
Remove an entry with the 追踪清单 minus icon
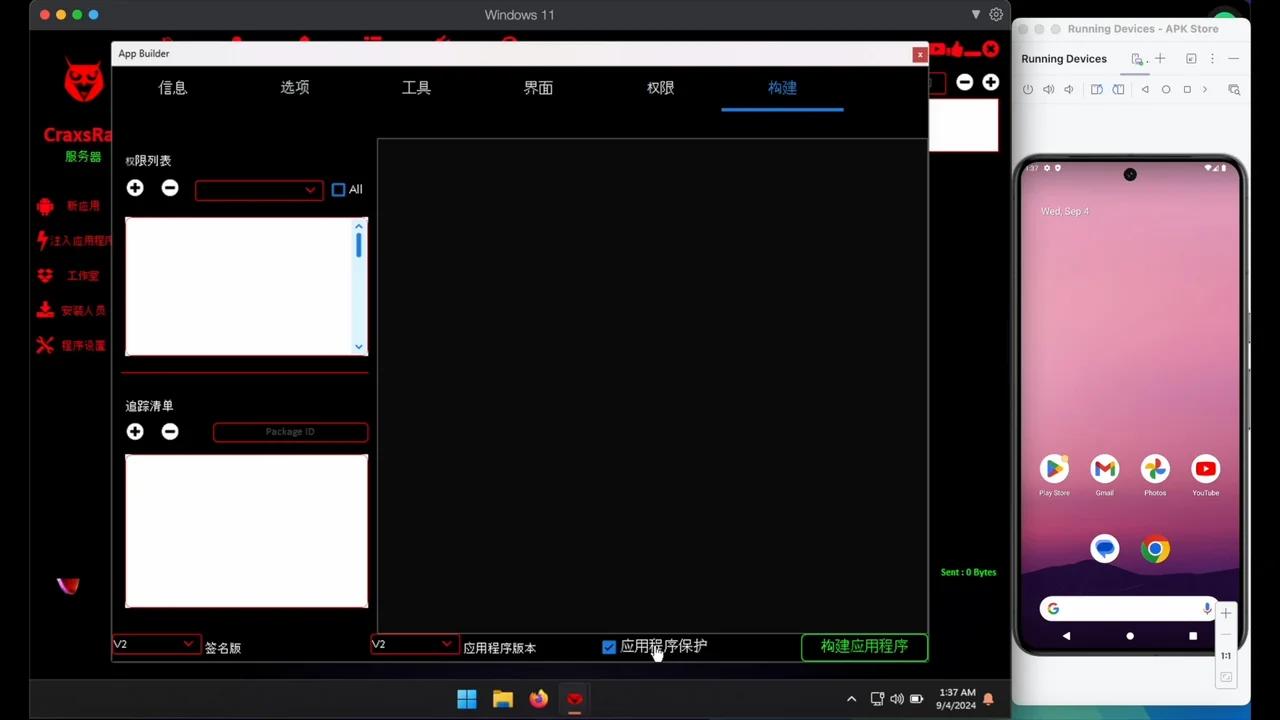[x=170, y=431]
